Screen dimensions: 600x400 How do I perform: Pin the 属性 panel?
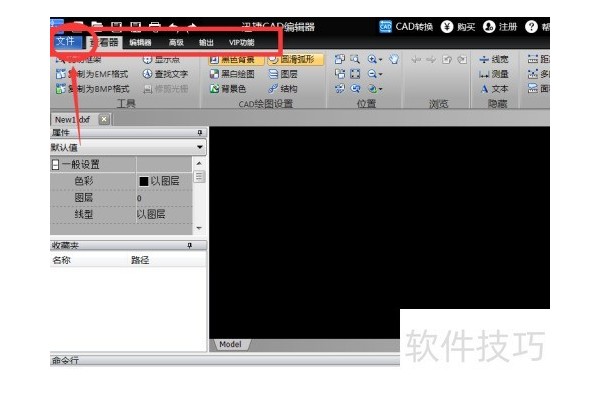(200, 133)
